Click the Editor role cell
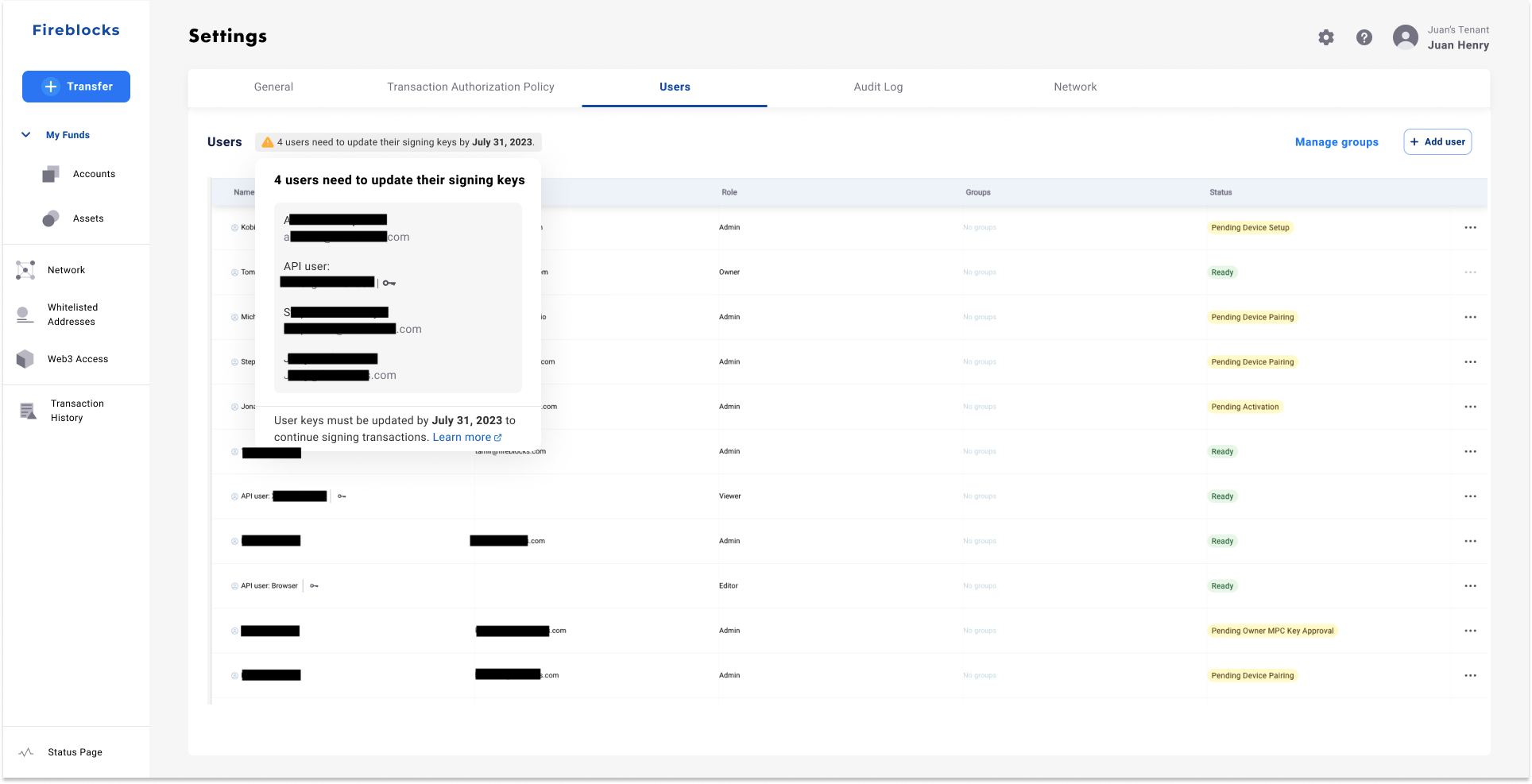The image size is (1532, 784). click(729, 586)
